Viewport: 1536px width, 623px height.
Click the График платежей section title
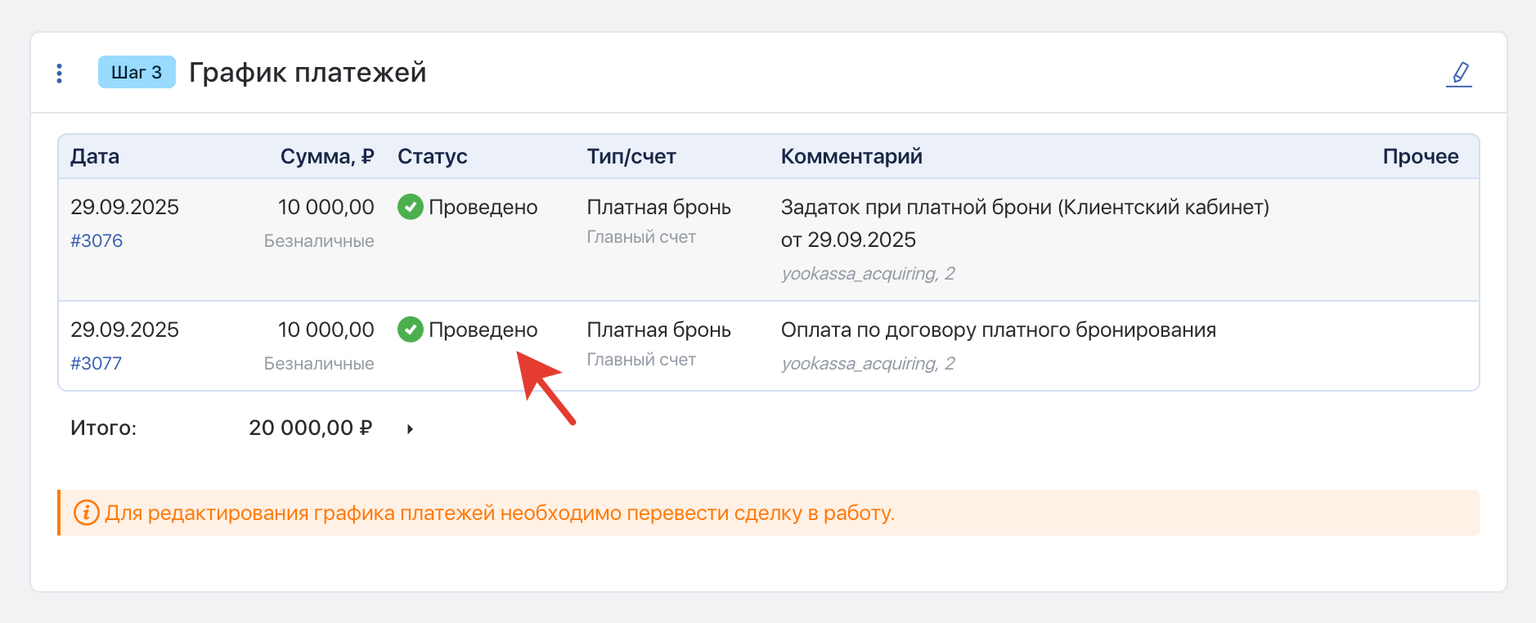(x=307, y=73)
